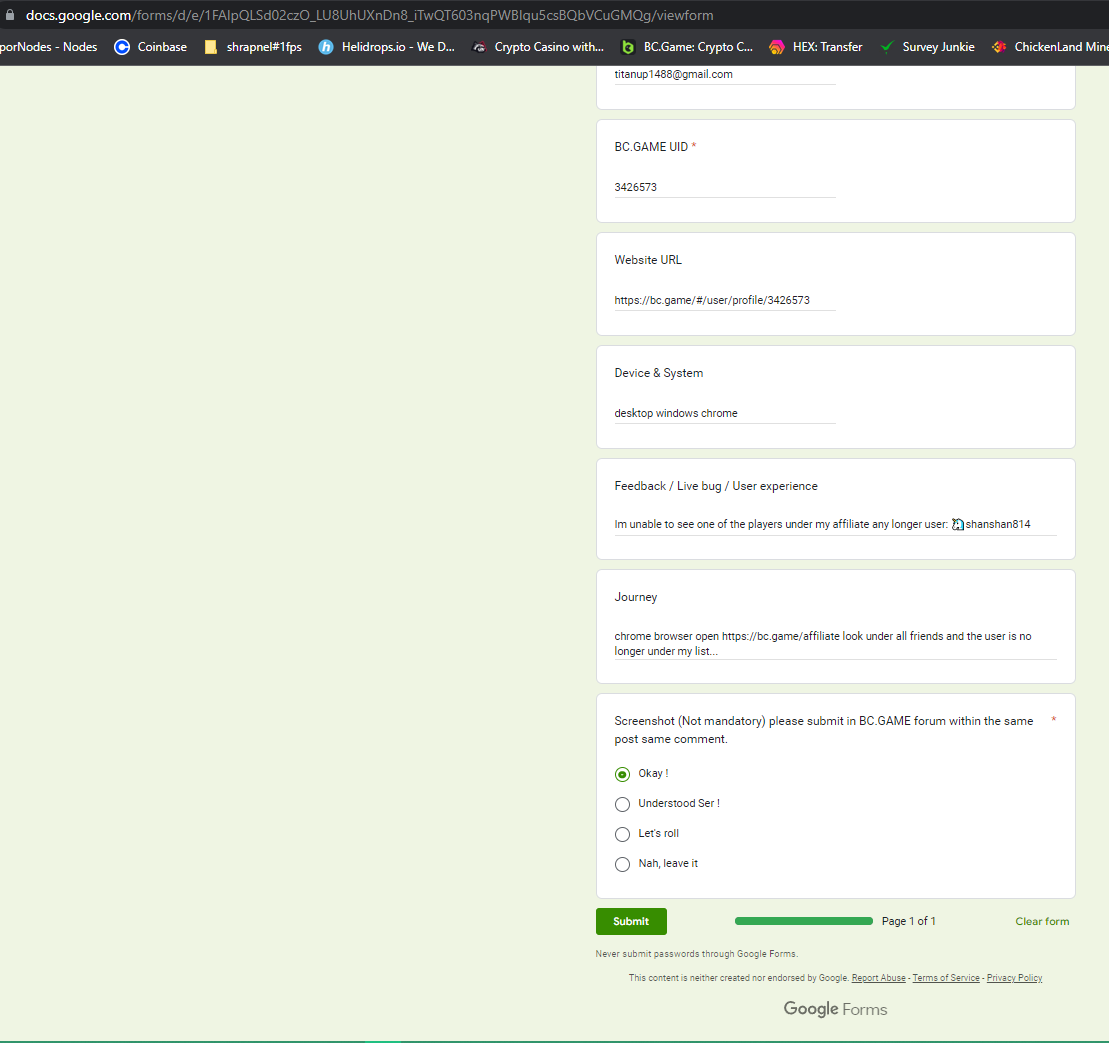
Task: Select the "Let's roll" radio option
Action: pos(622,834)
